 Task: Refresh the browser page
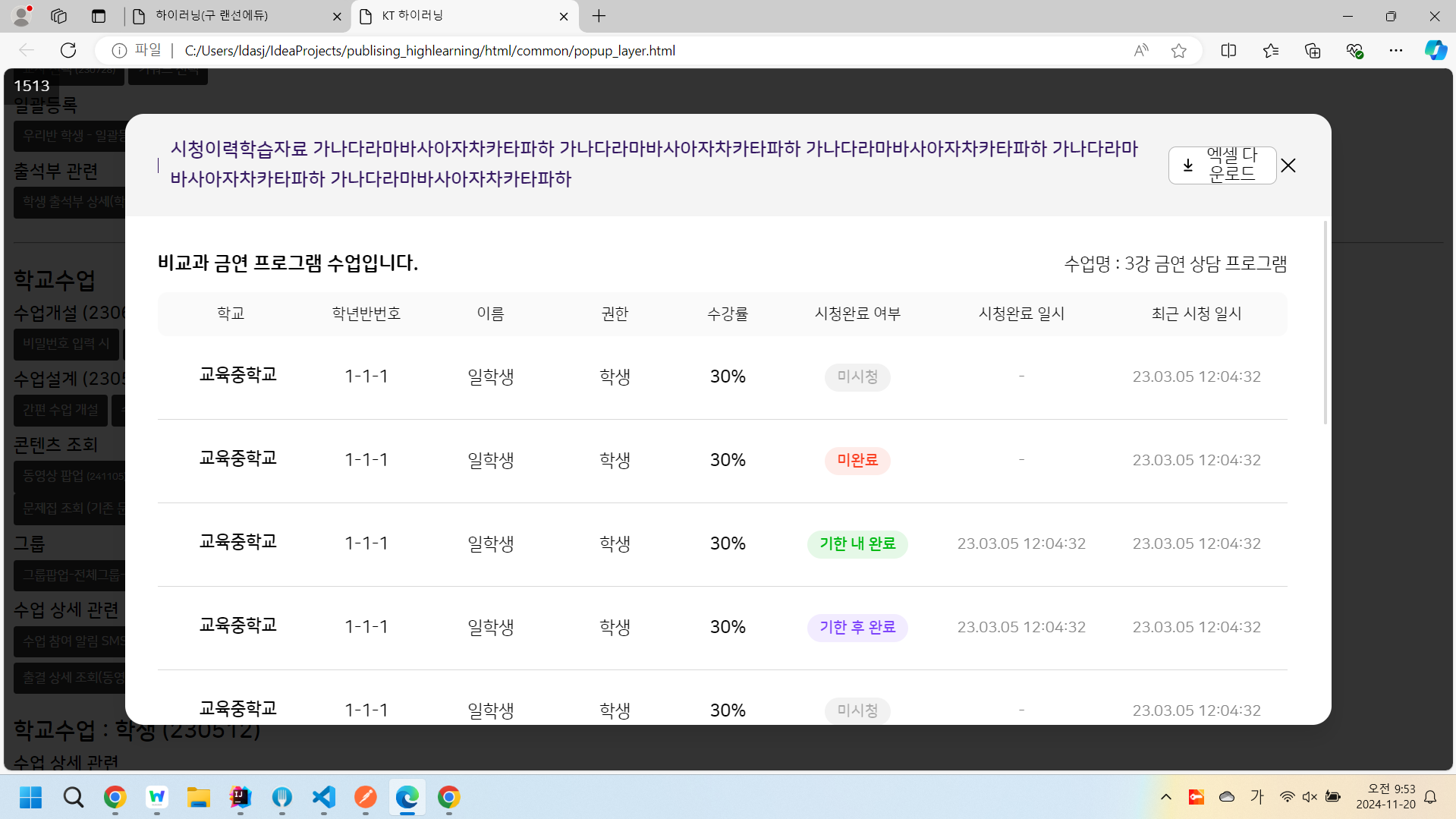[x=68, y=50]
